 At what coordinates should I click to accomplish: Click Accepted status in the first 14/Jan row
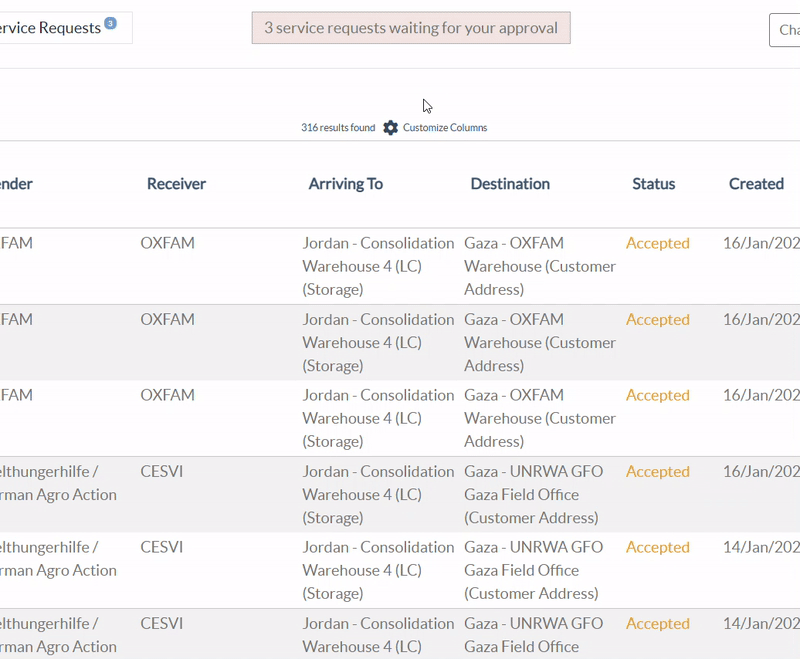pos(658,547)
